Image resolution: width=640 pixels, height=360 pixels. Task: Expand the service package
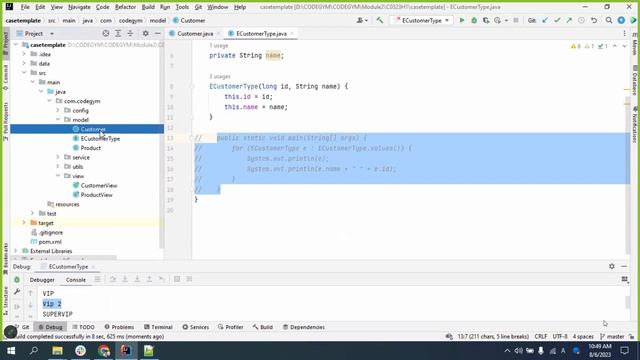(58, 157)
